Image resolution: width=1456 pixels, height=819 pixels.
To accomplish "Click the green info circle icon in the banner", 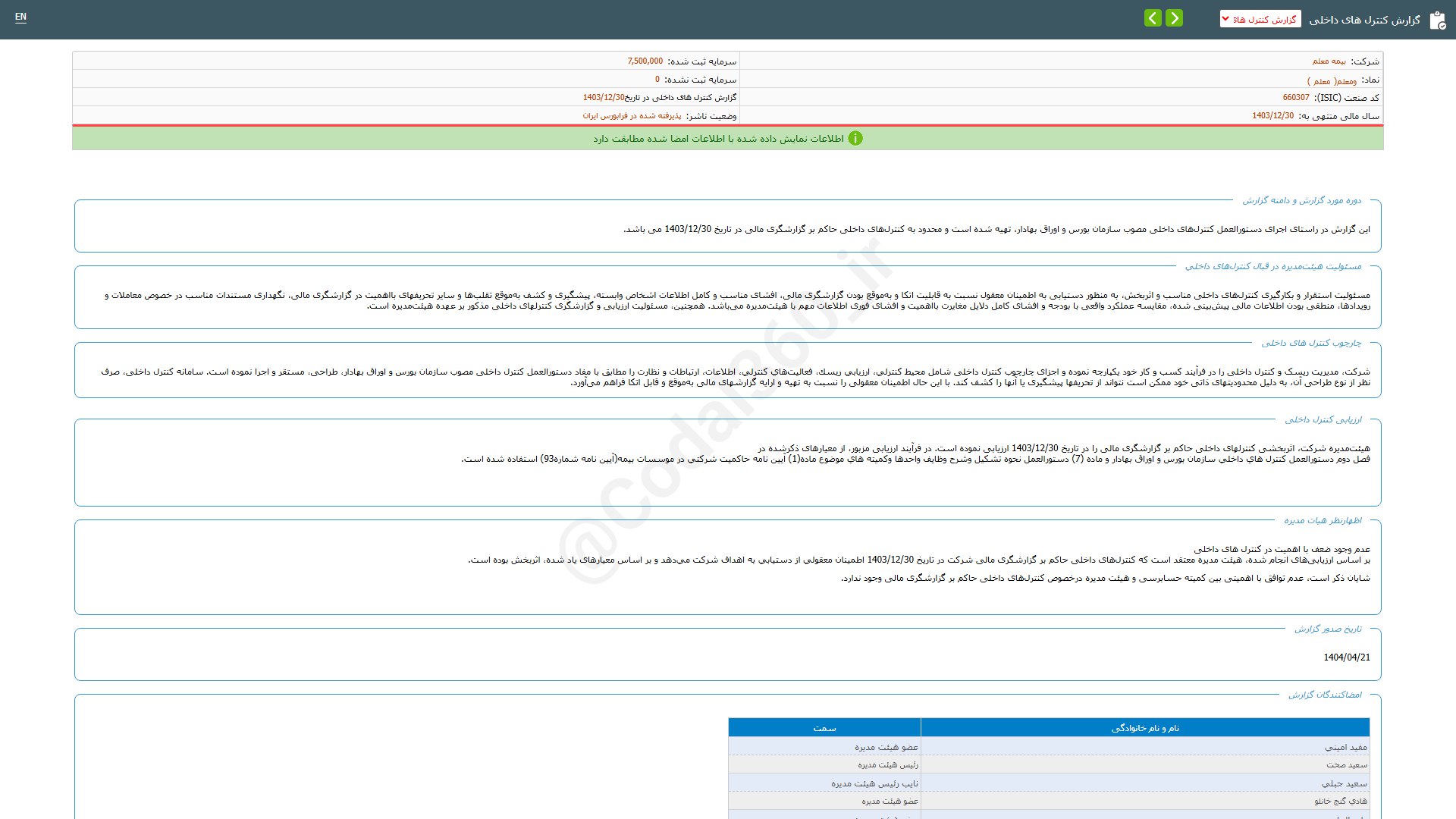I will point(855,139).
